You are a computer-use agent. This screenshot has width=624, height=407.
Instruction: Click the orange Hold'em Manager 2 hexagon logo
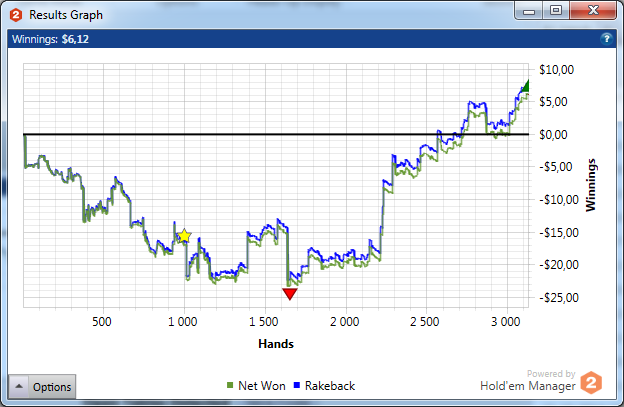click(591, 383)
